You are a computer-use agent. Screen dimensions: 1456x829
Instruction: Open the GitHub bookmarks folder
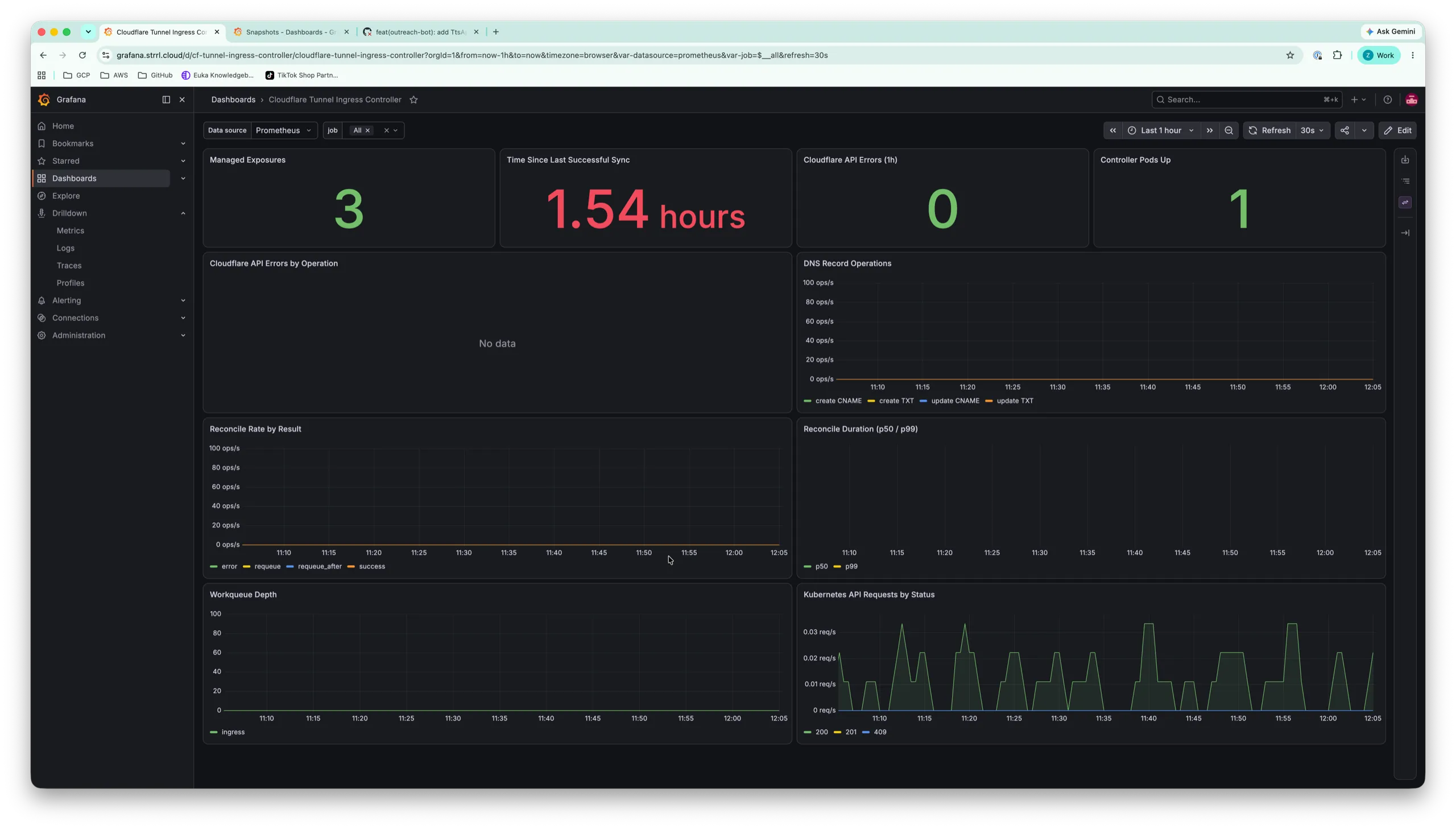(155, 75)
